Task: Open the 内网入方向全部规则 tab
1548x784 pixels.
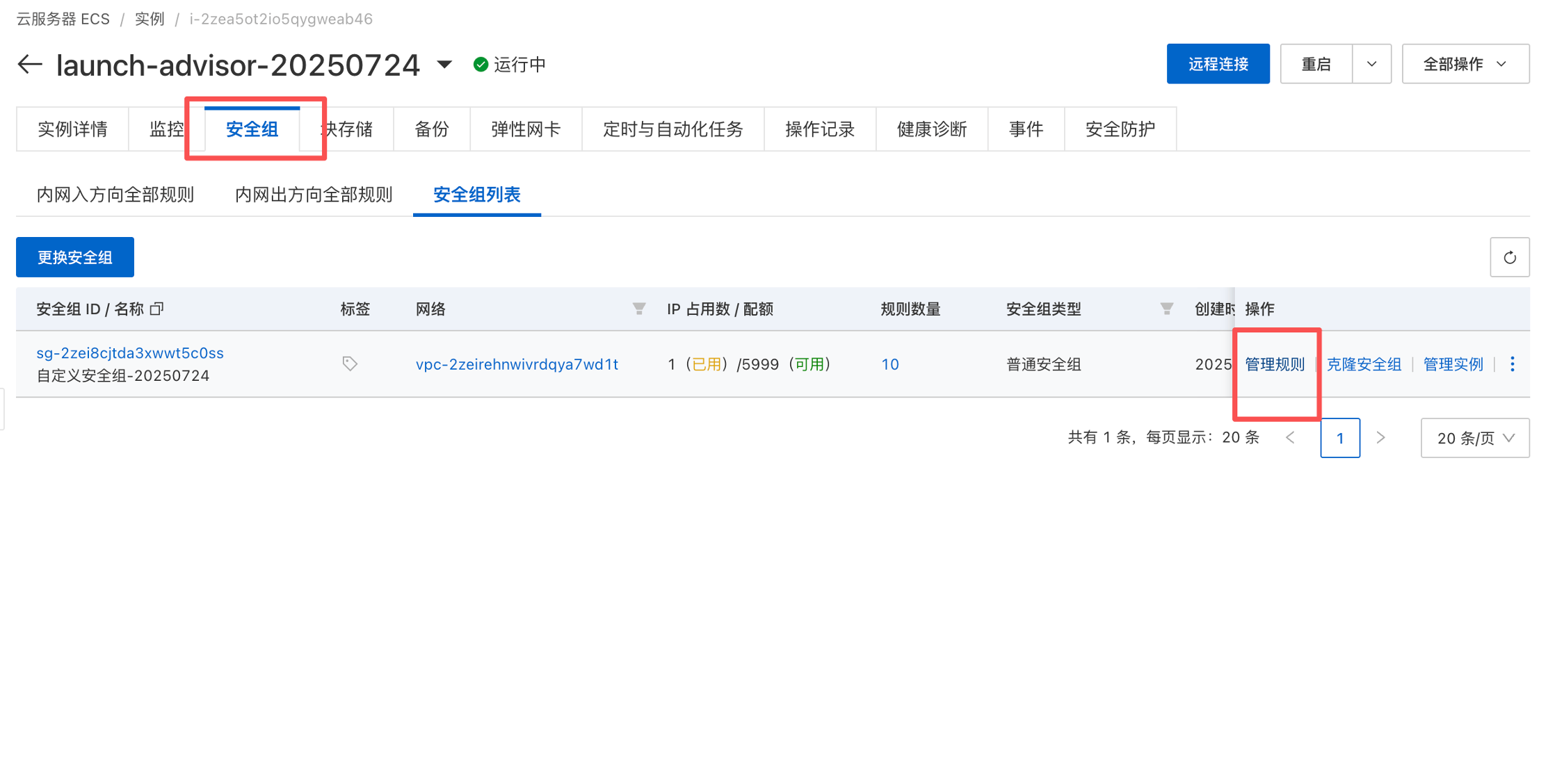Action: click(x=115, y=195)
